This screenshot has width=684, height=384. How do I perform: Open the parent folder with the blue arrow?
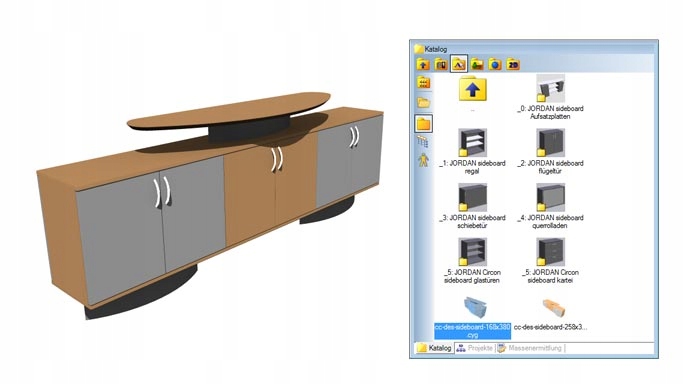click(472, 89)
